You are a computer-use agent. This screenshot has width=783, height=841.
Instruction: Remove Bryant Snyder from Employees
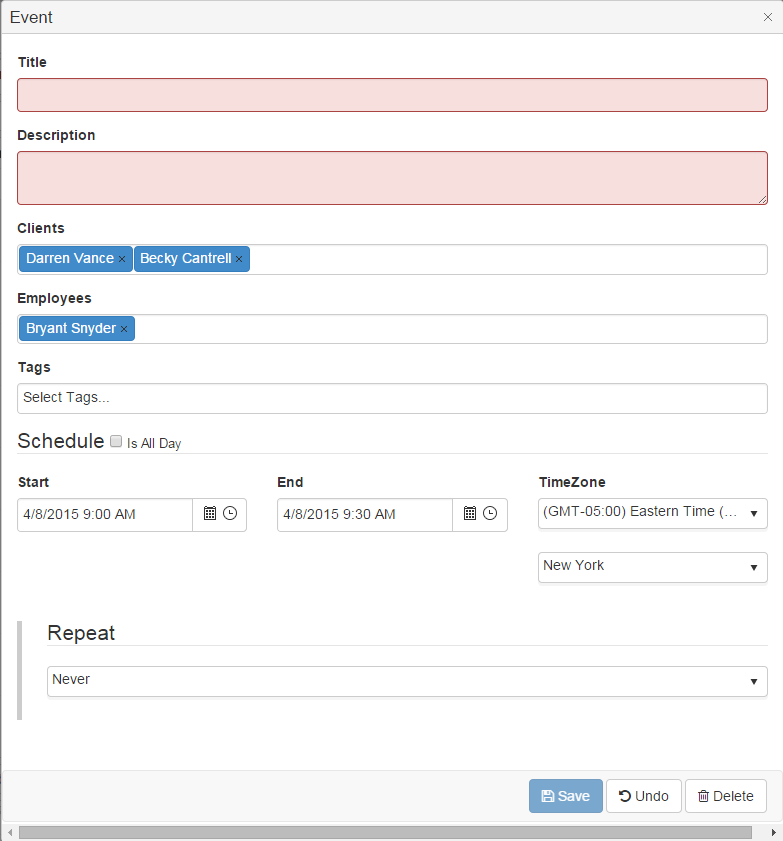click(x=124, y=329)
